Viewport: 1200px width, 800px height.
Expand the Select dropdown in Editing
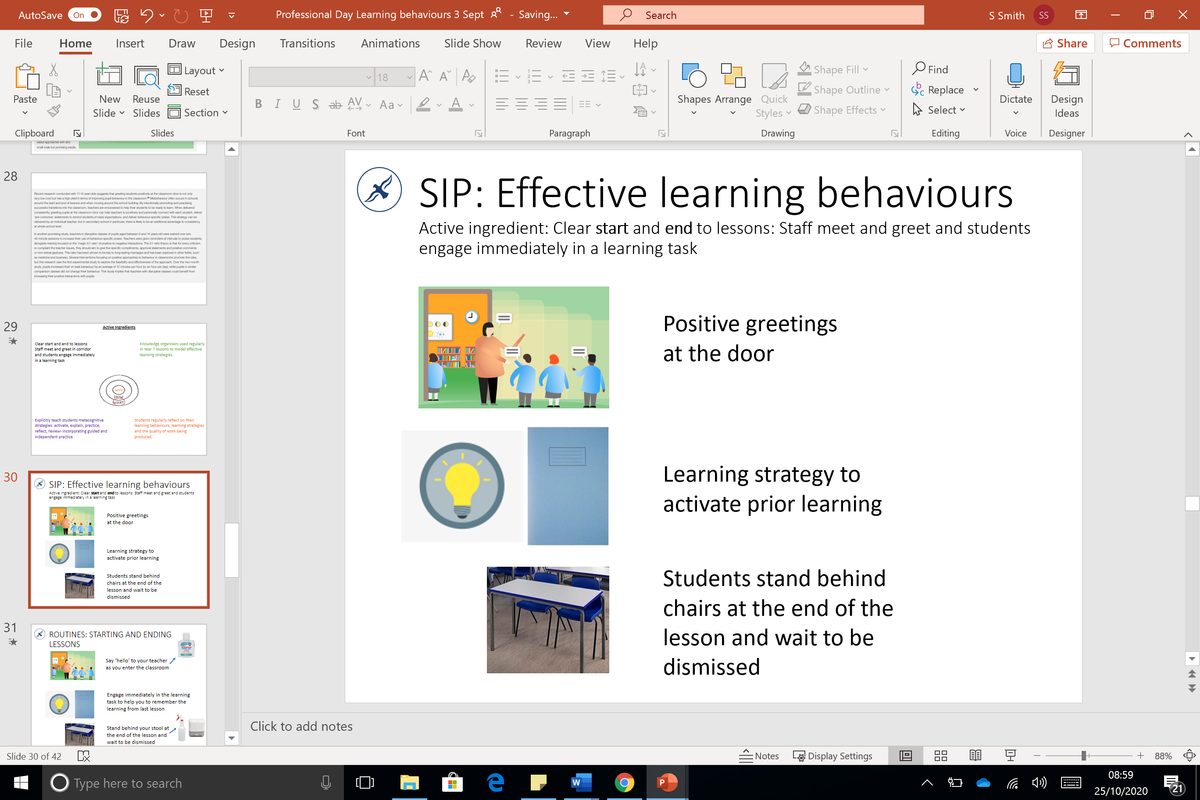939,110
